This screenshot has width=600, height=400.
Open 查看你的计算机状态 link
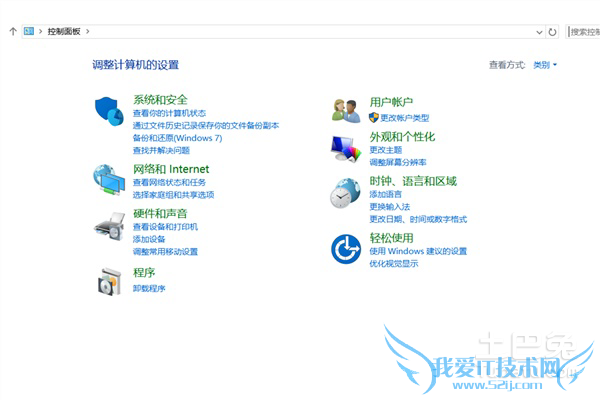169,113
